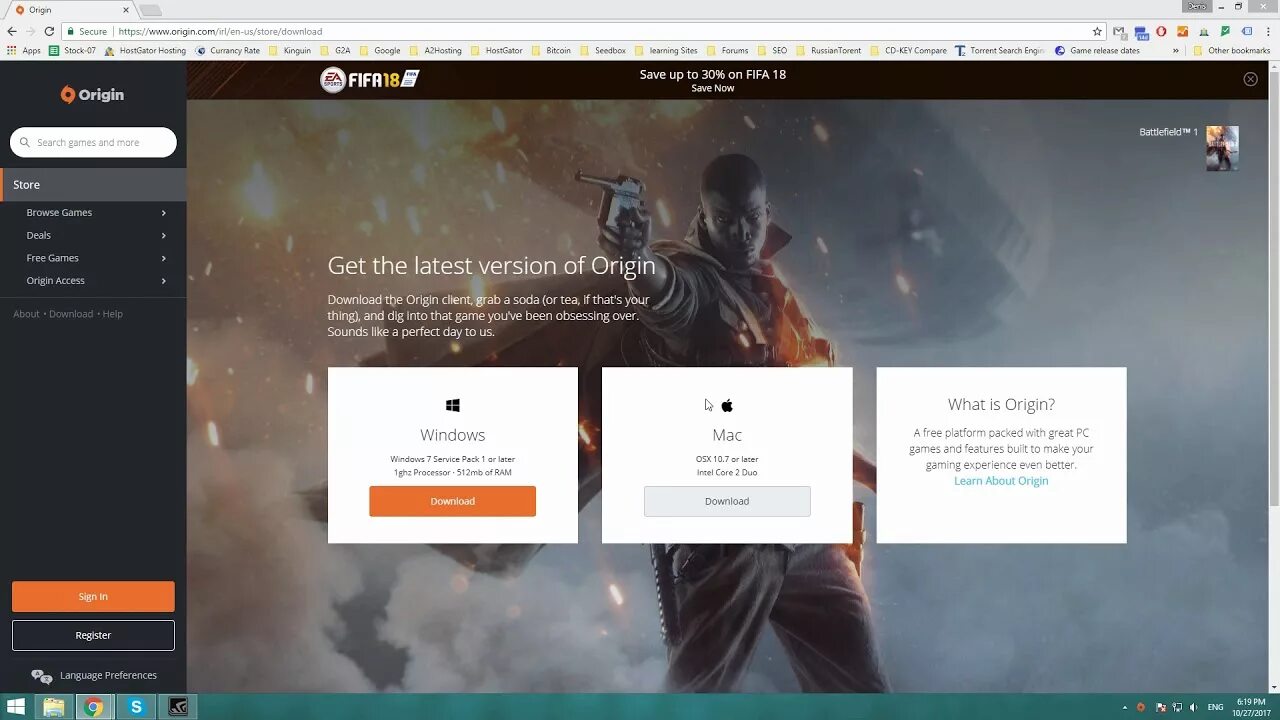
Task: Open the CD-KEY Compare bookmark folder
Action: point(908,50)
